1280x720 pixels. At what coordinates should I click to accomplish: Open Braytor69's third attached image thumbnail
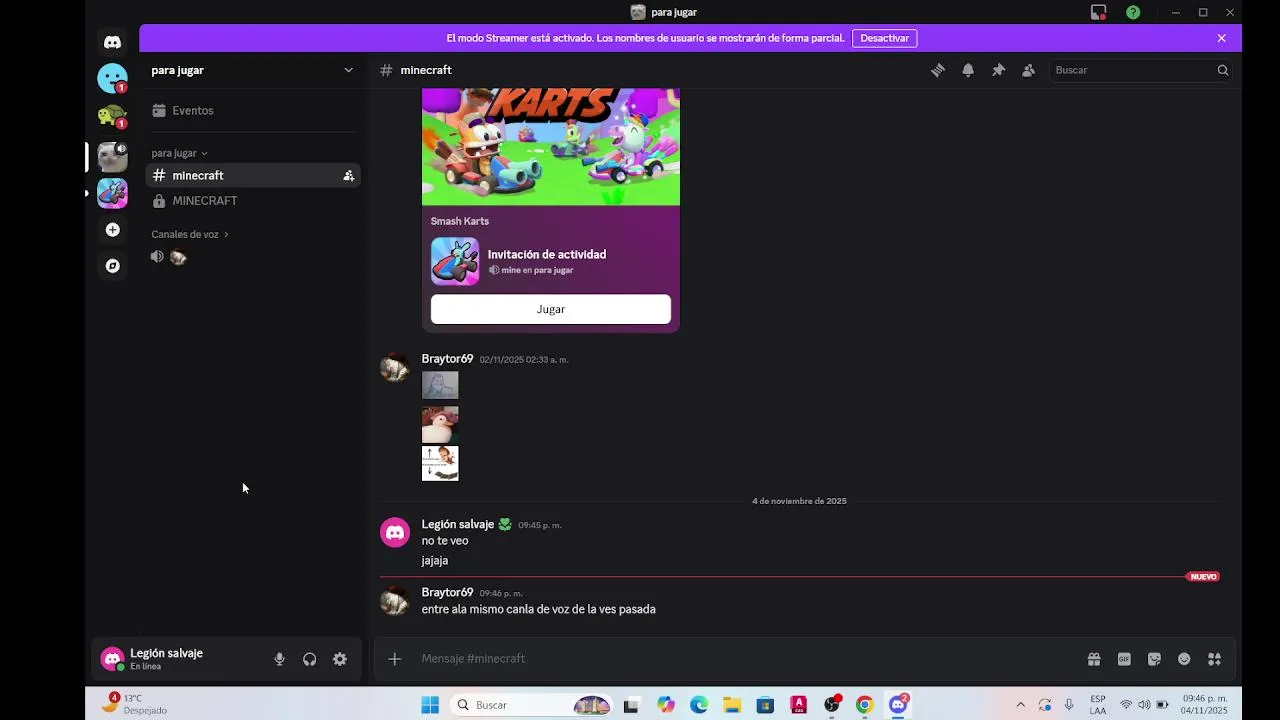point(440,463)
